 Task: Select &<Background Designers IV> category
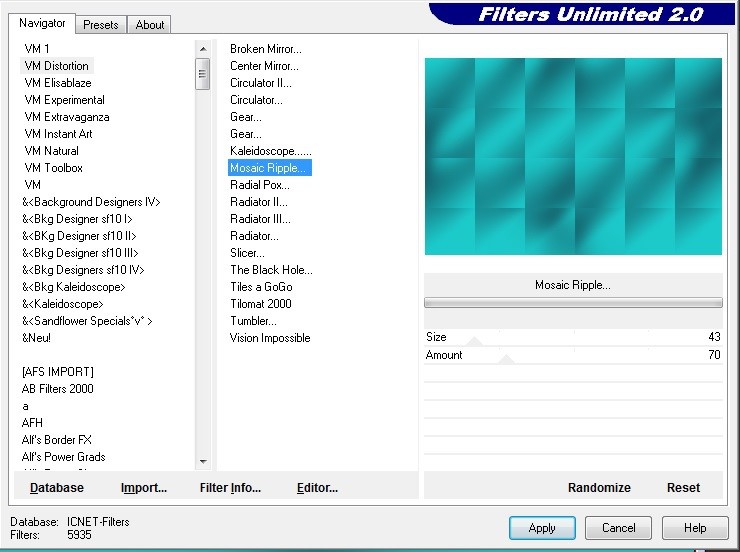pos(91,202)
